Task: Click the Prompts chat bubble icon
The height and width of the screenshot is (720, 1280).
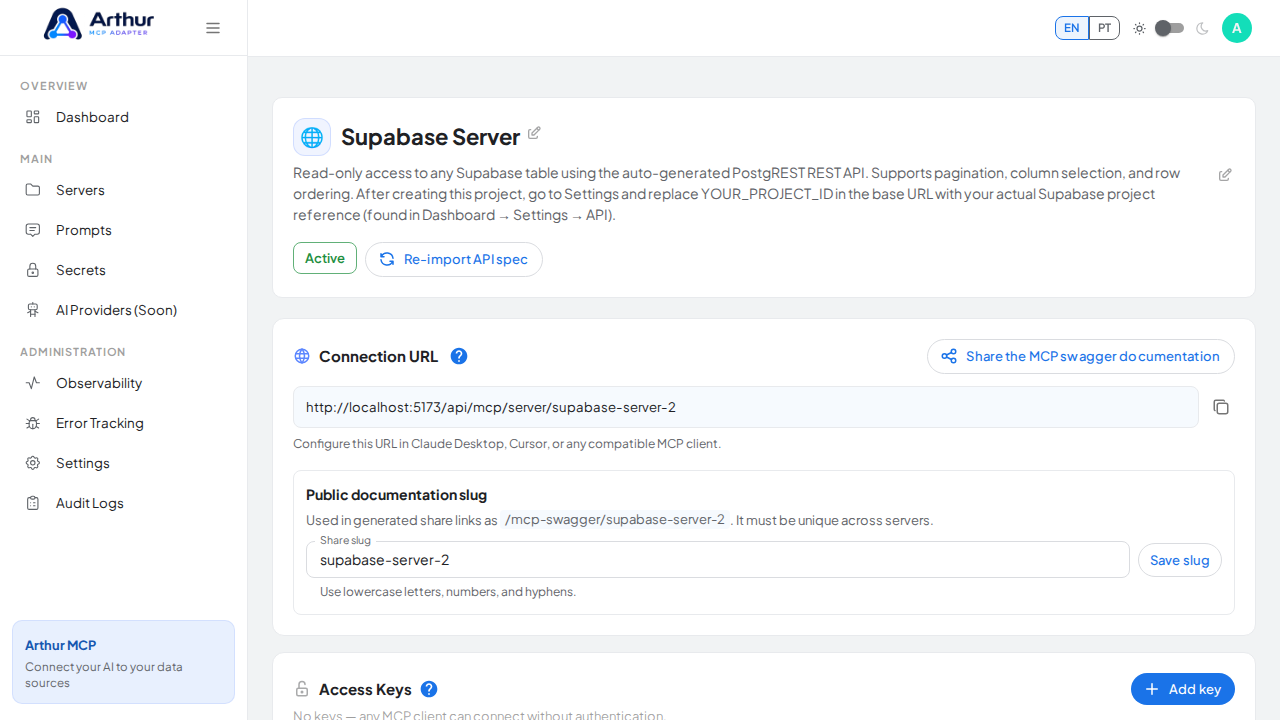Action: [x=33, y=230]
